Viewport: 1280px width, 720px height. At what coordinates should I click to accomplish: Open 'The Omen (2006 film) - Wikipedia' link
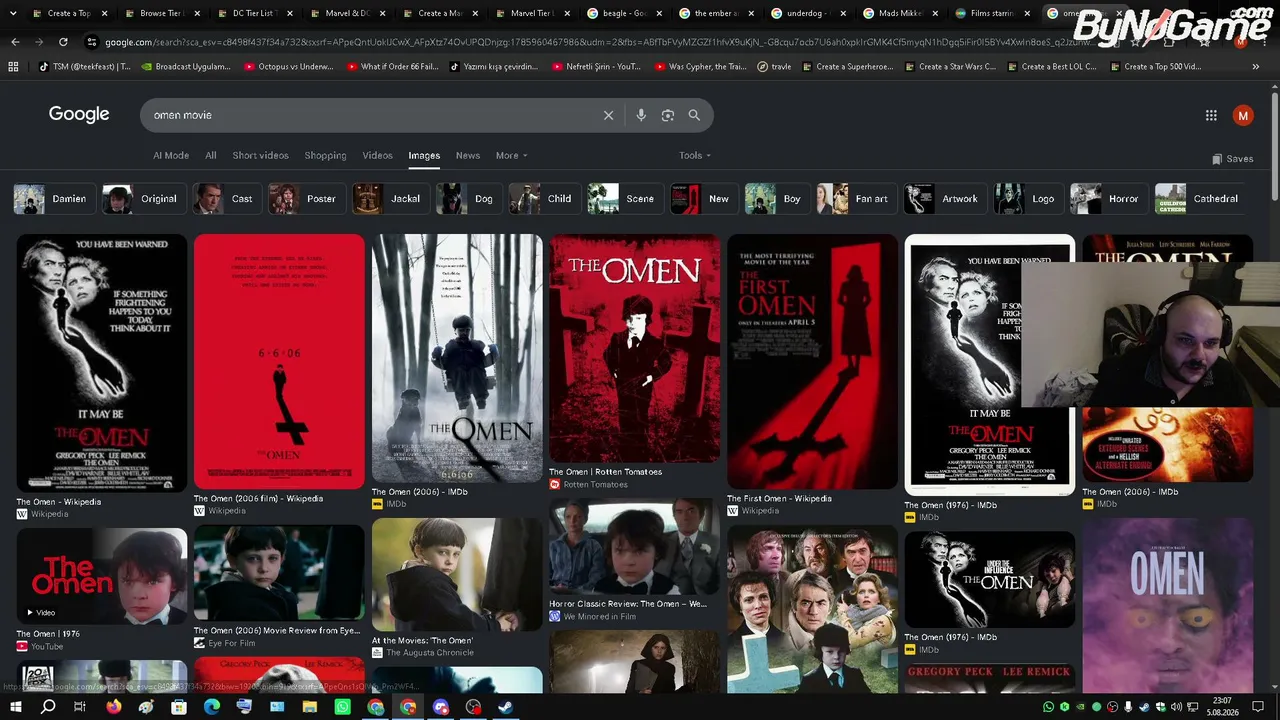tap(258, 498)
